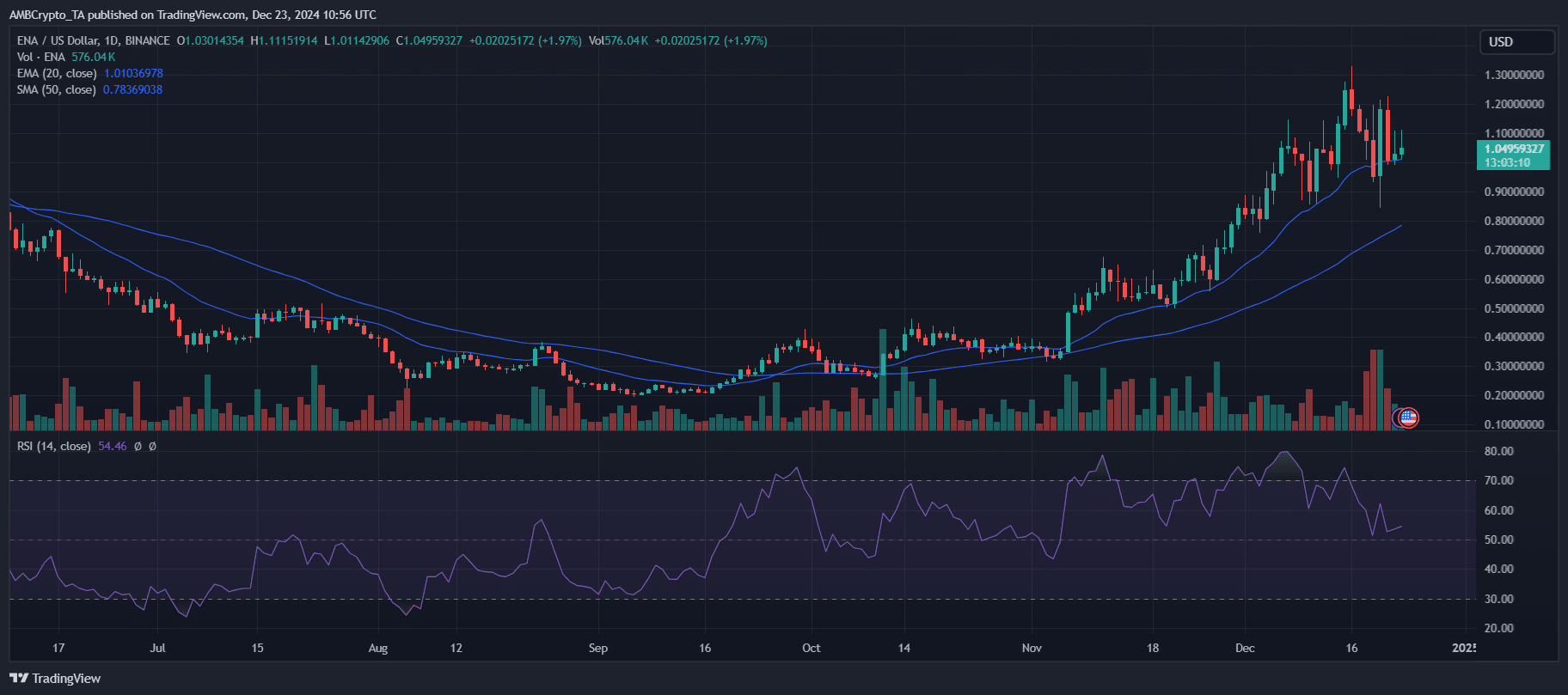Click the 70.00 RSI axis label
Viewport: 1568px width, 695px height.
[x=1498, y=480]
